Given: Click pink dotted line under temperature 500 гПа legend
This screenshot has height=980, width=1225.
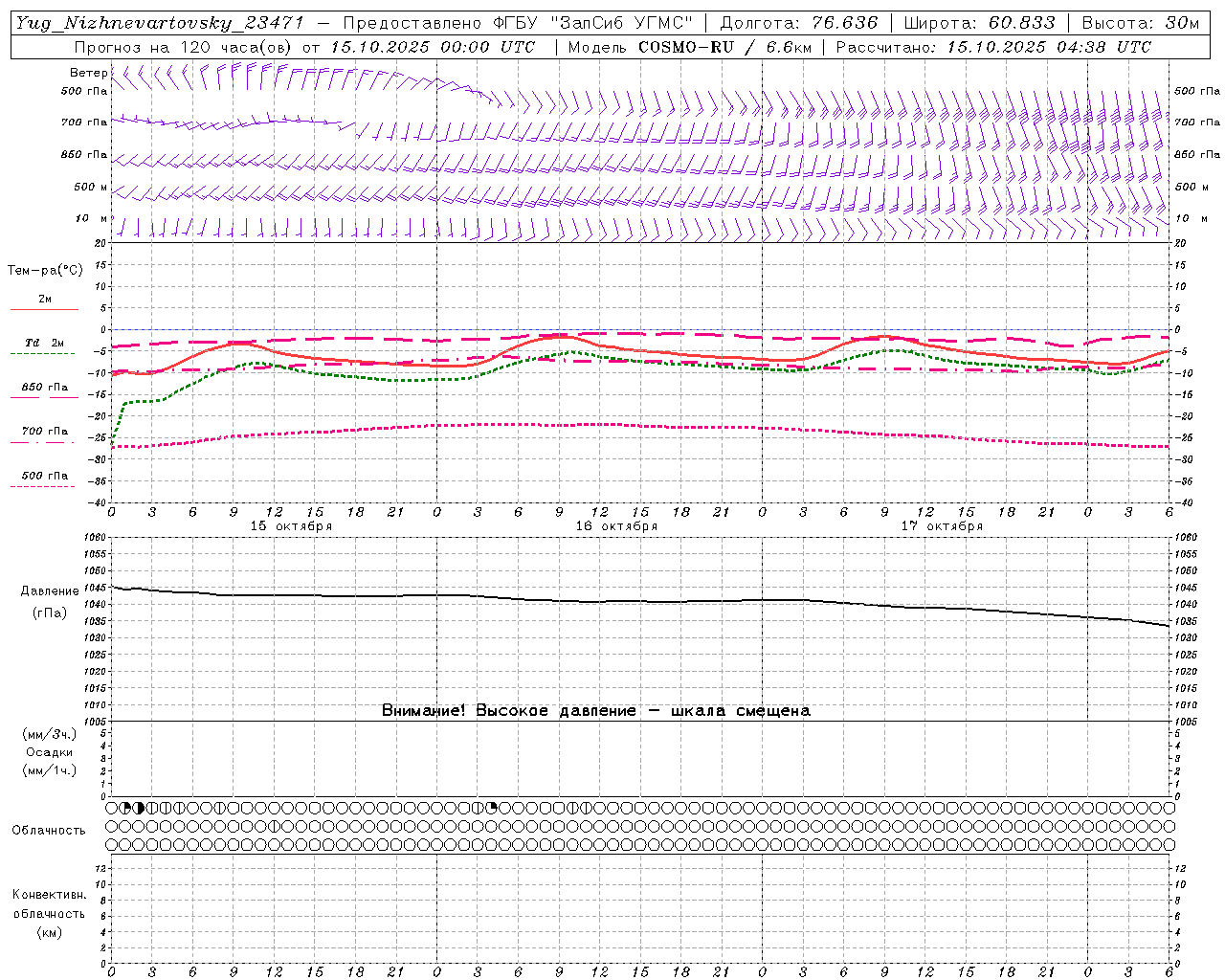Looking at the screenshot, I should coord(44,486).
